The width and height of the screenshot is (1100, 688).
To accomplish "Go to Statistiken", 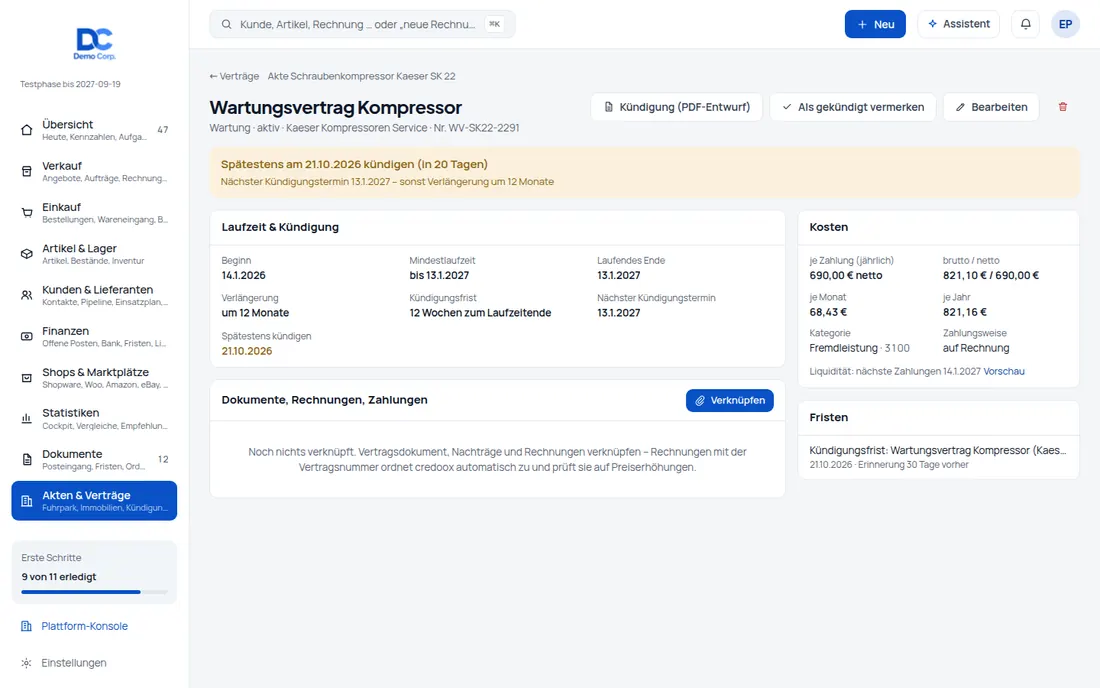I will click(94, 419).
